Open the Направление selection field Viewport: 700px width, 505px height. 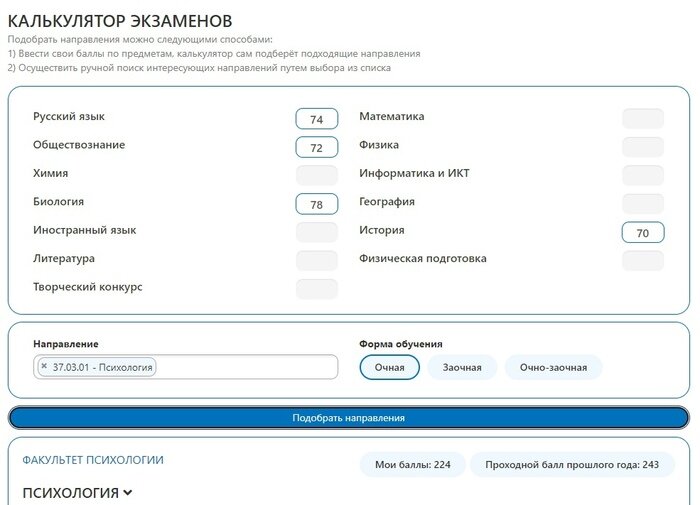point(185,367)
